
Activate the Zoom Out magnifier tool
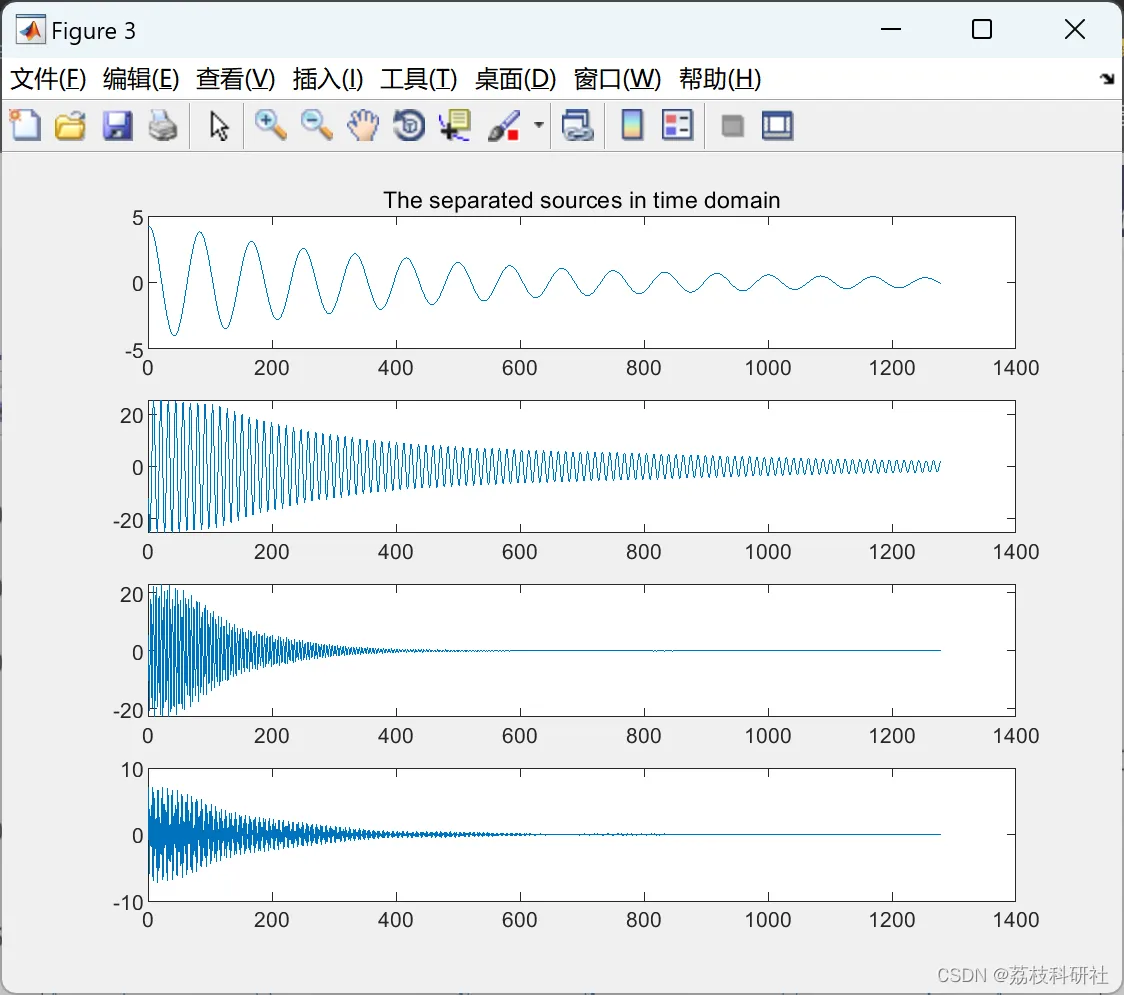[316, 125]
